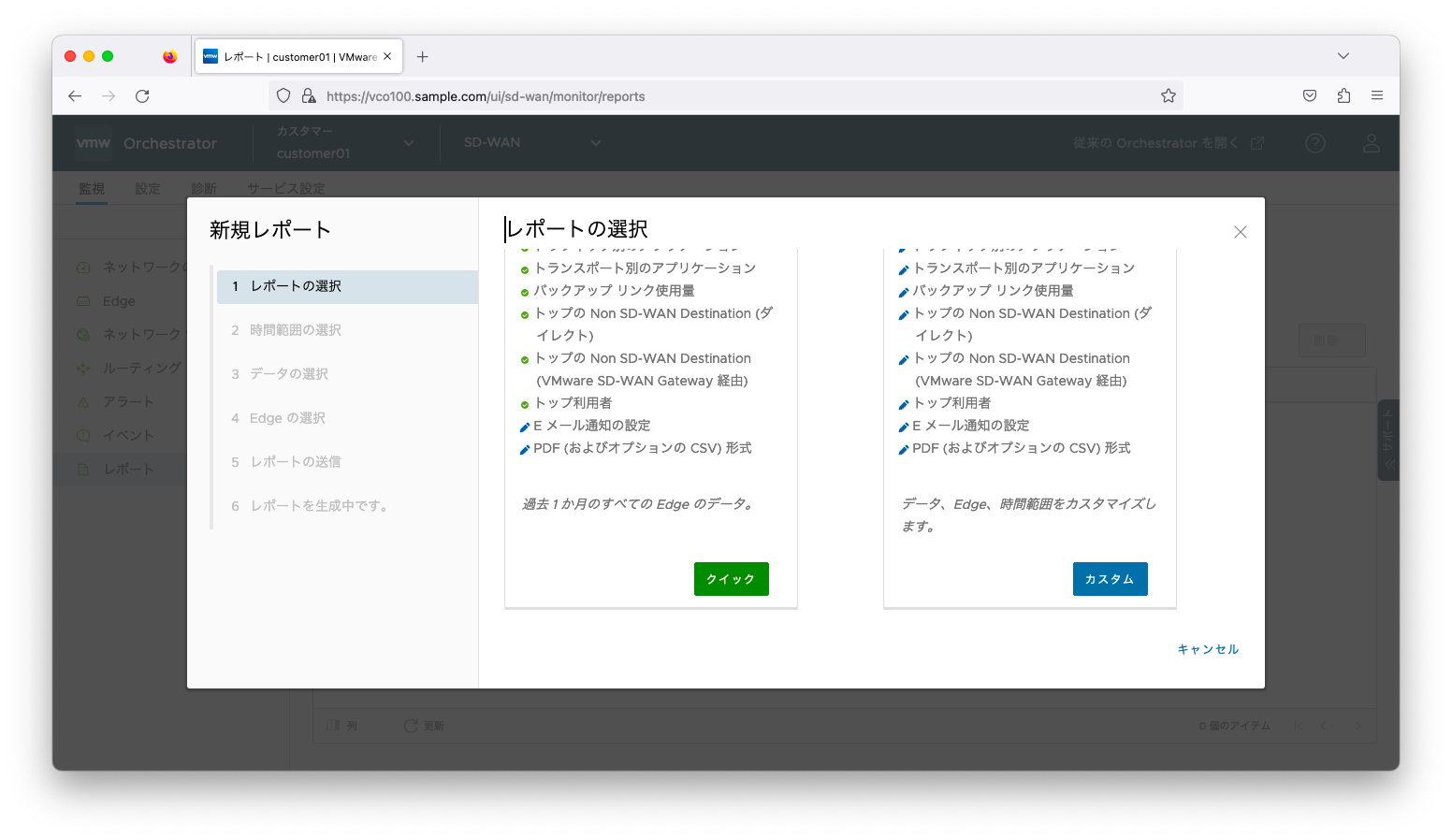Reload the page with refresh icon
The width and height of the screenshot is (1452, 840).
142,96
